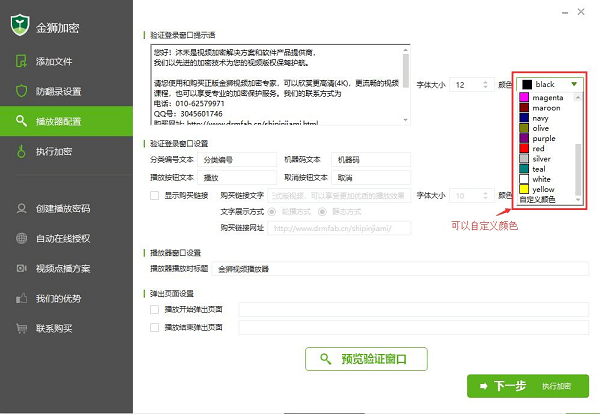
Task: Click the 创建播放密码 user icon
Action: tap(21, 209)
